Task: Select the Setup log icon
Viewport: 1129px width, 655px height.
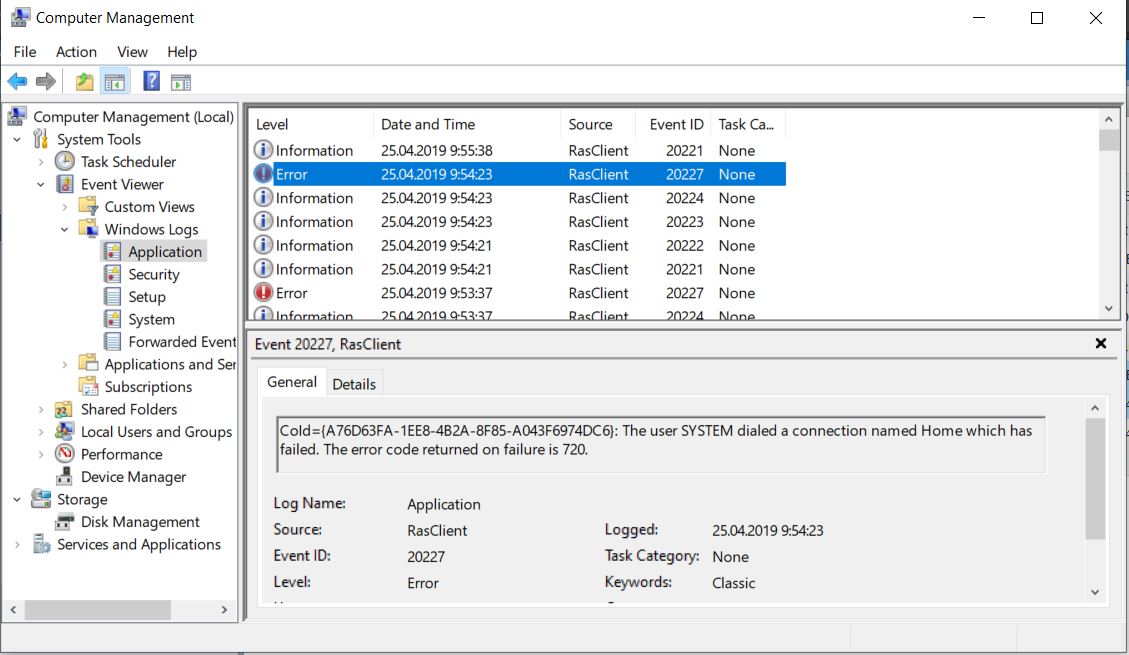Action: (x=112, y=297)
